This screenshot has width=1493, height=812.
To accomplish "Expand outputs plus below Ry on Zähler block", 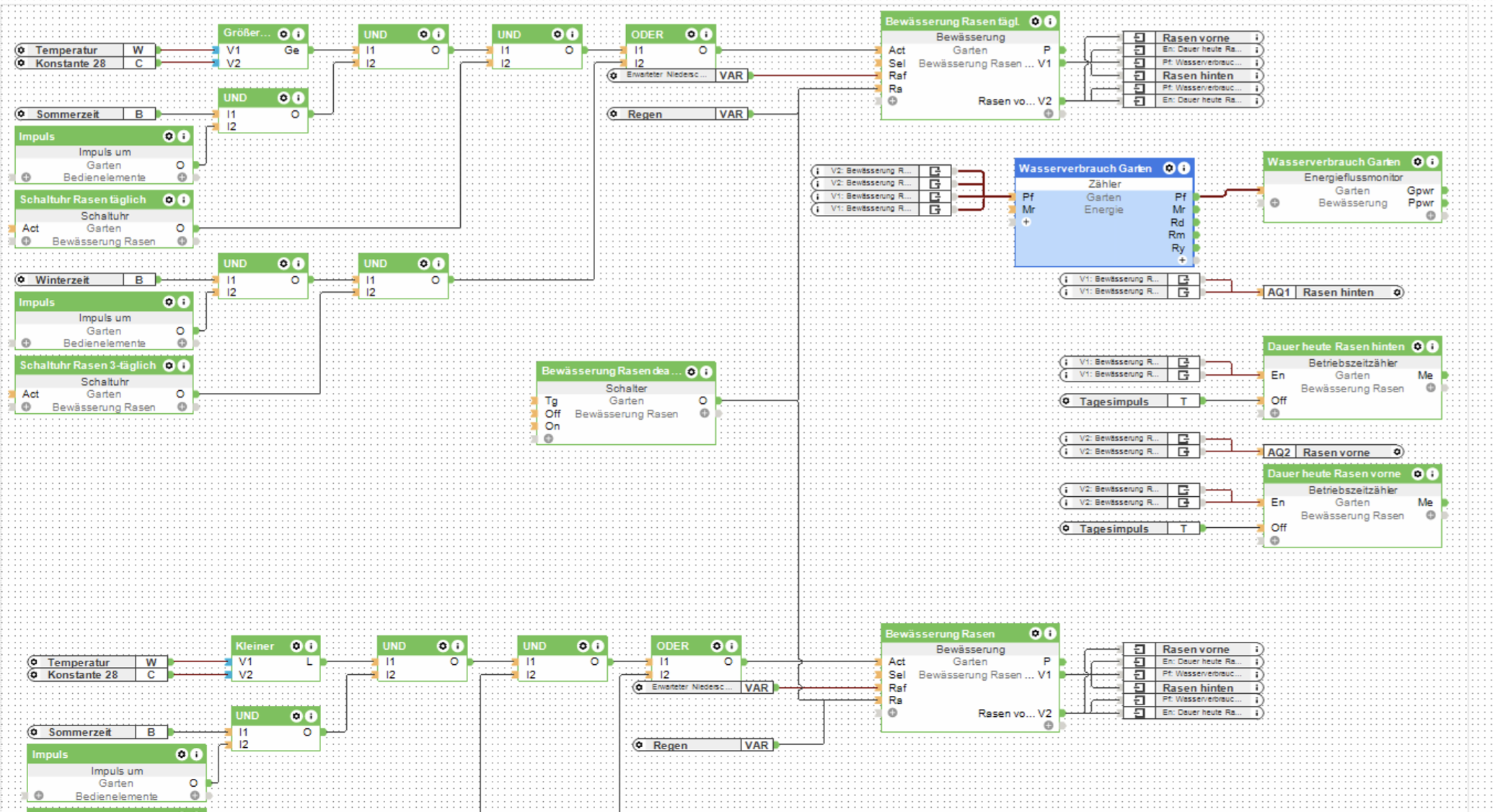I will click(1182, 260).
